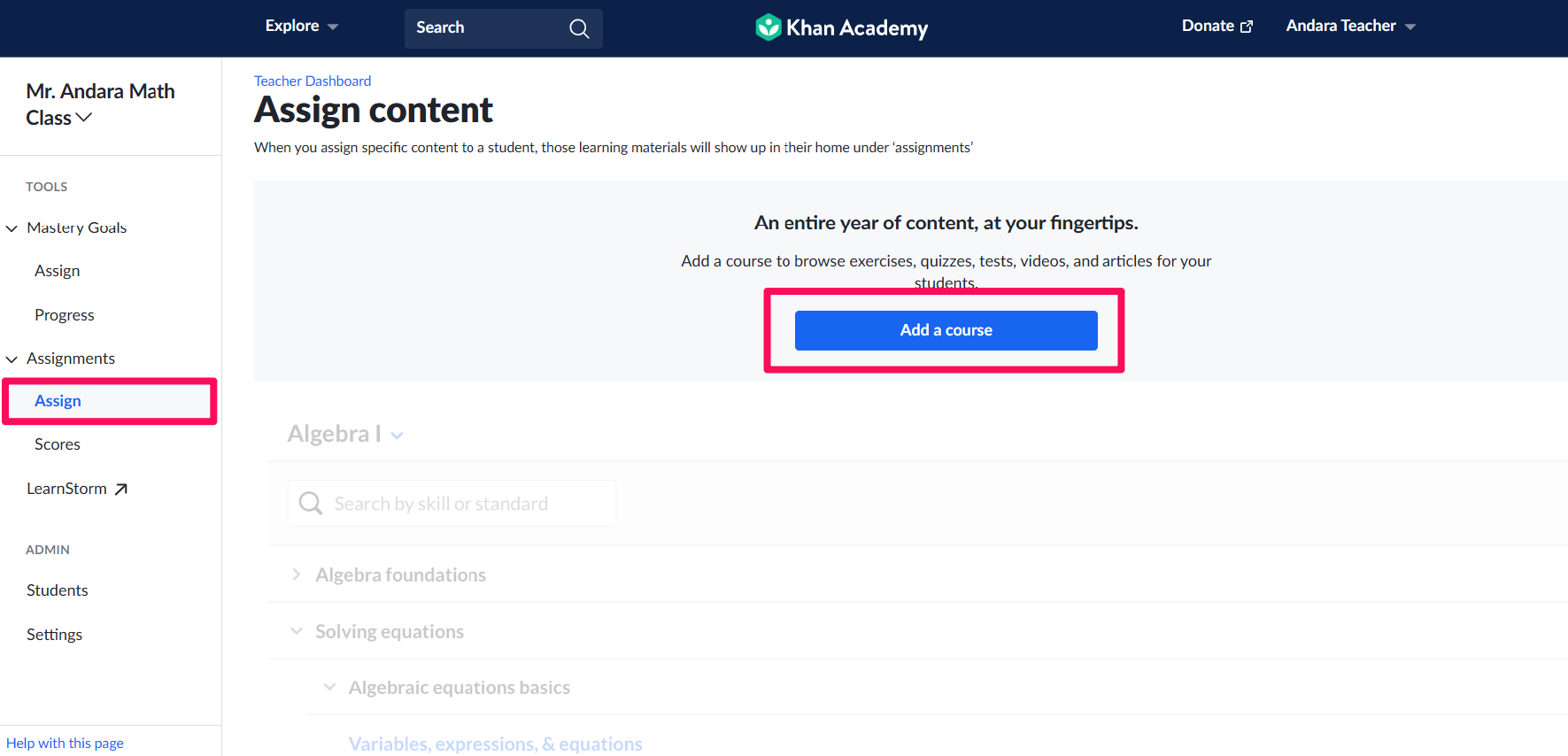Viewport: 1568px width, 756px height.
Task: Select Scores under Assignments
Action: (x=58, y=444)
